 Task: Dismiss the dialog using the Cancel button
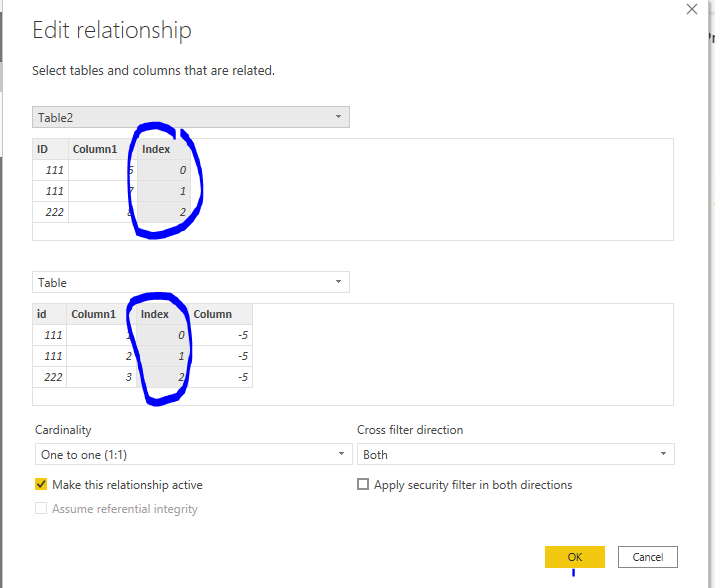(x=648, y=557)
